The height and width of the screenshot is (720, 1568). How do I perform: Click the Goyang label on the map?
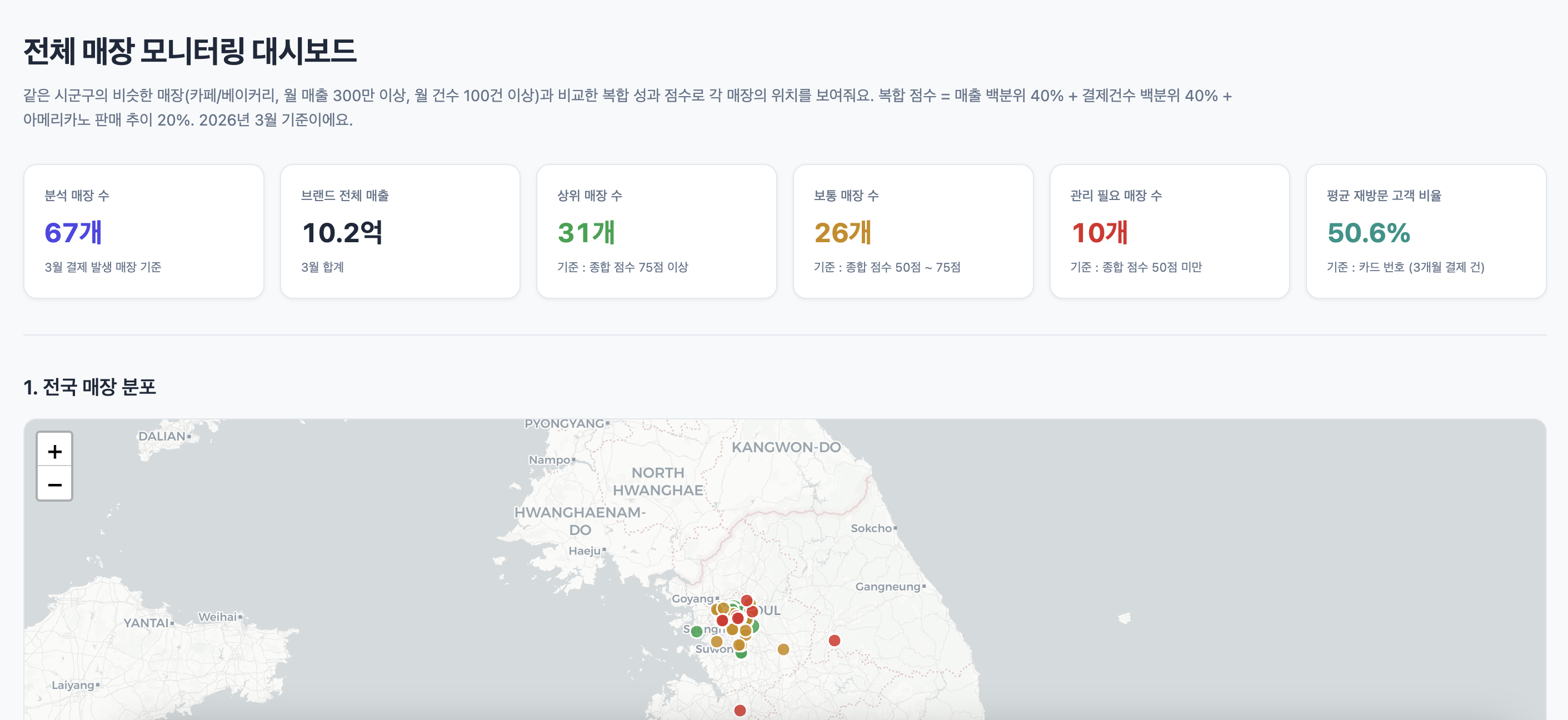(693, 599)
